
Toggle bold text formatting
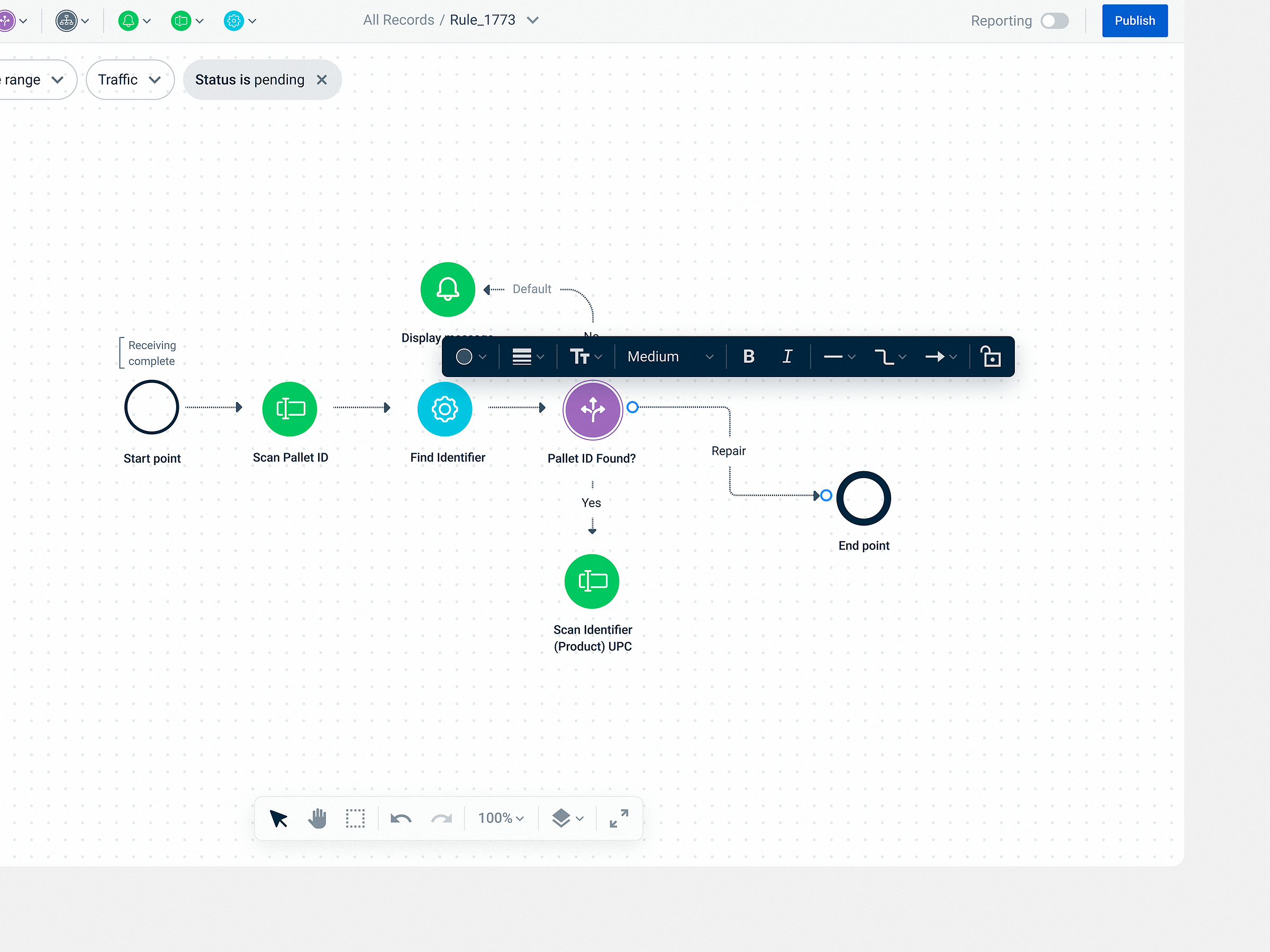pyautogui.click(x=748, y=356)
